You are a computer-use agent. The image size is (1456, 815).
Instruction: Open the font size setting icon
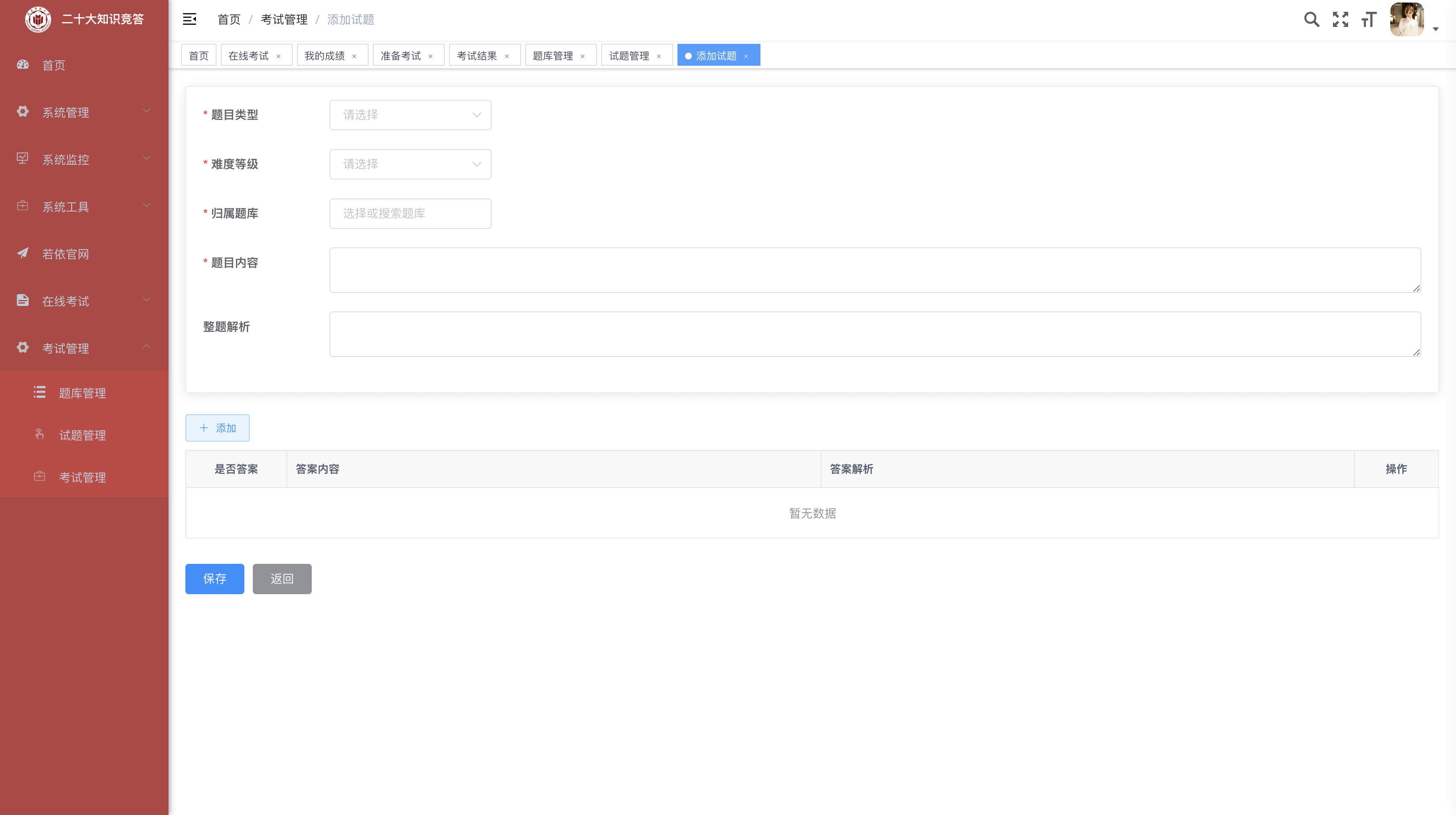point(1368,20)
